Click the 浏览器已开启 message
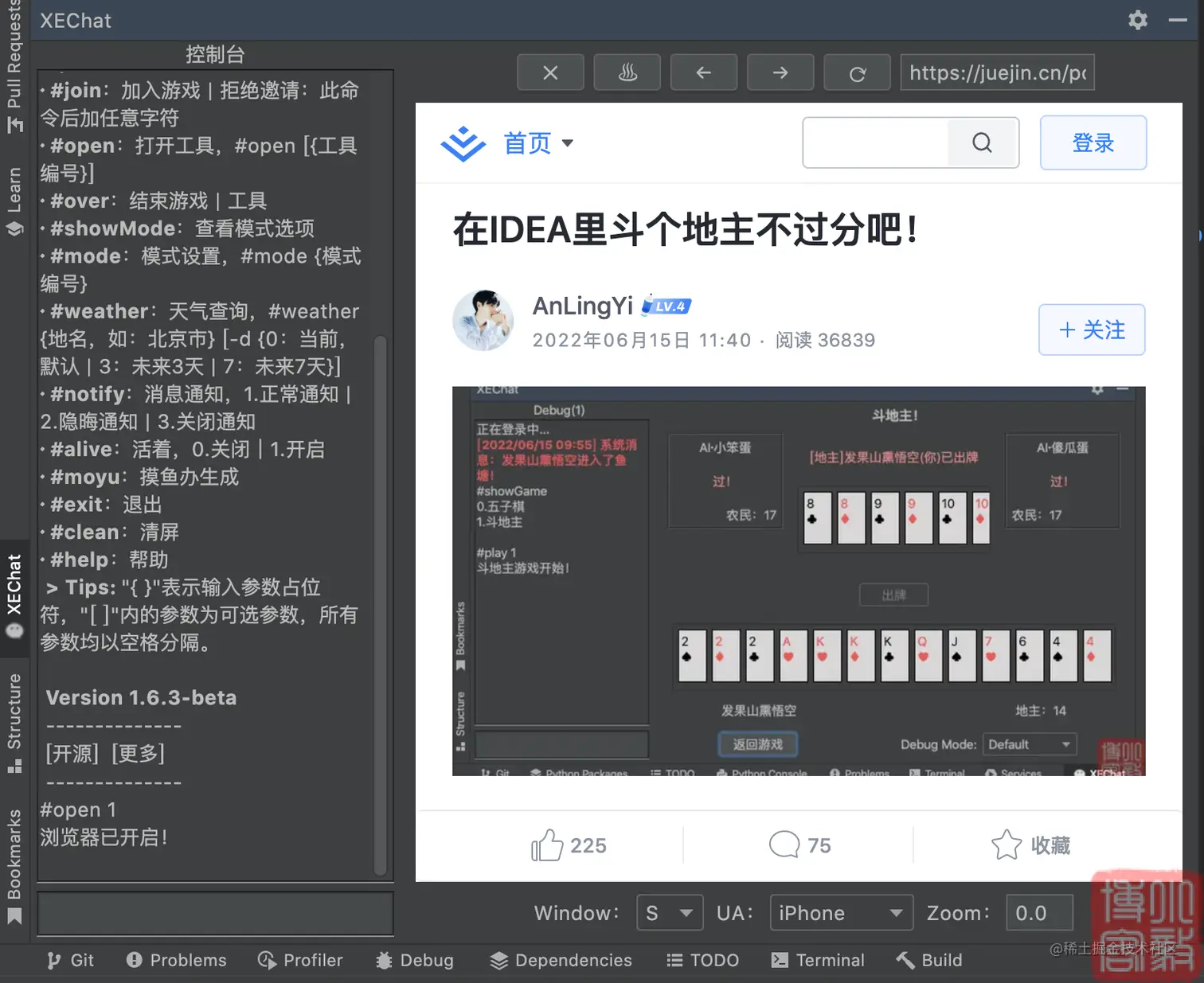Image resolution: width=1204 pixels, height=983 pixels. (x=104, y=837)
